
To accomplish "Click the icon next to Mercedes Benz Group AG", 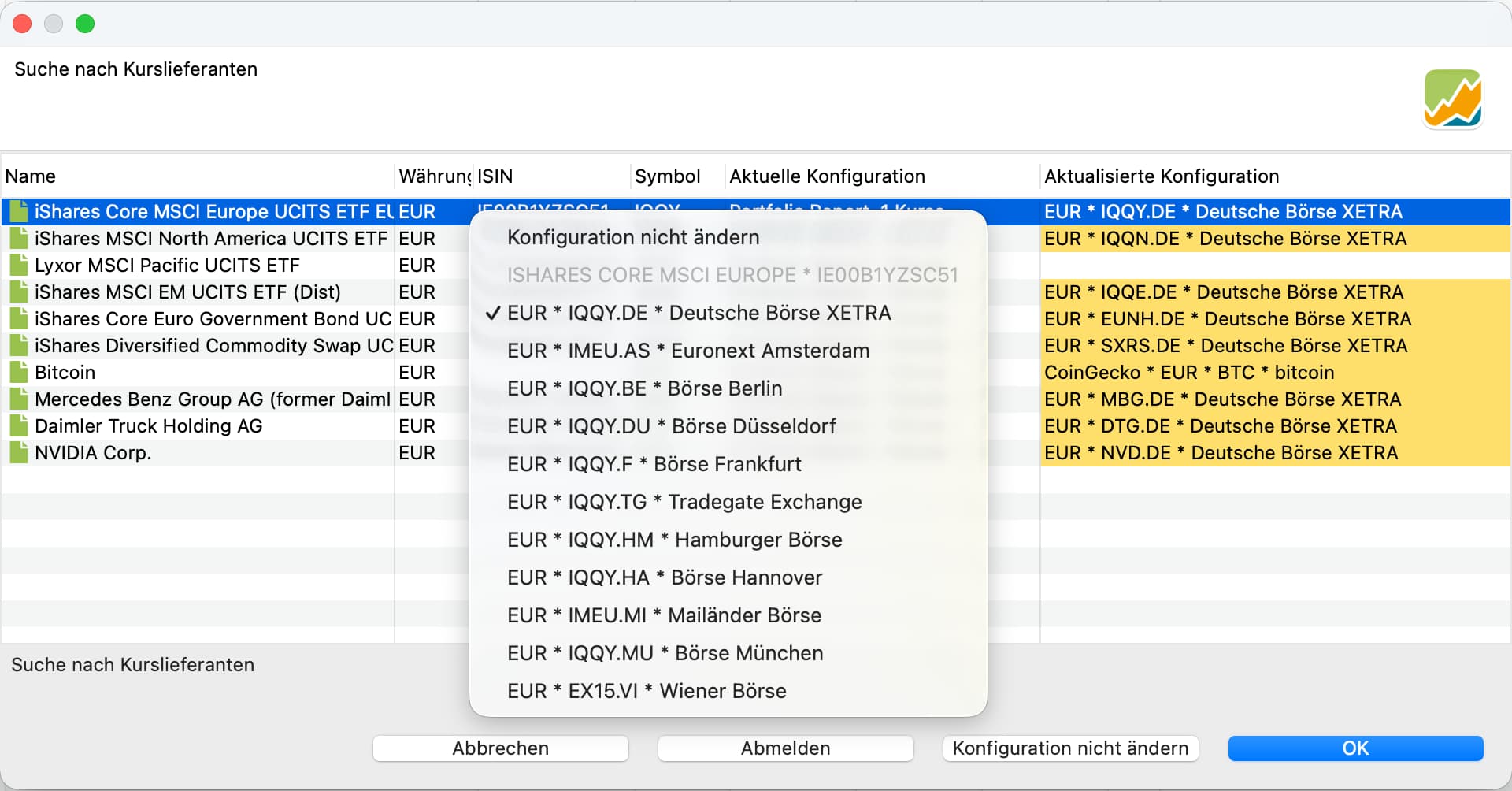I will [19, 399].
